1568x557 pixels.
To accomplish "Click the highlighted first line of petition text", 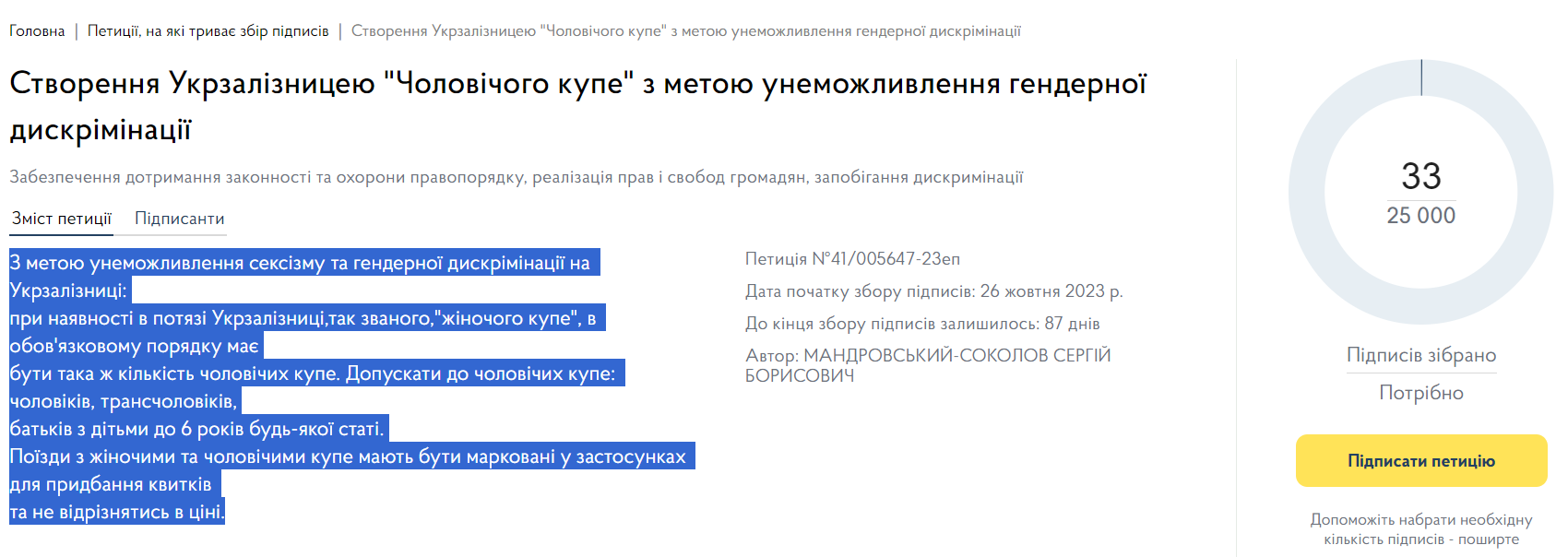I will click(x=300, y=263).
